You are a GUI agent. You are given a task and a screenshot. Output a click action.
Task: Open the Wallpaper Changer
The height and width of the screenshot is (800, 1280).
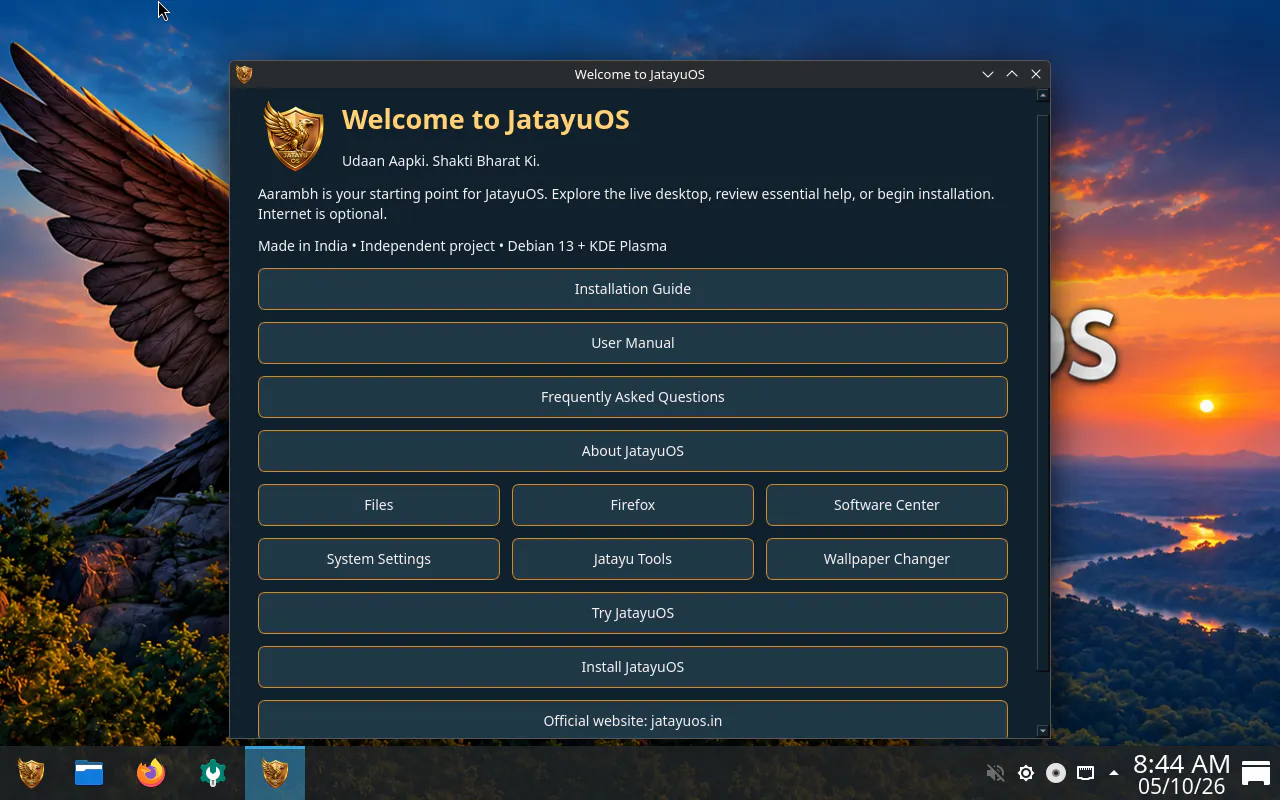click(x=887, y=559)
